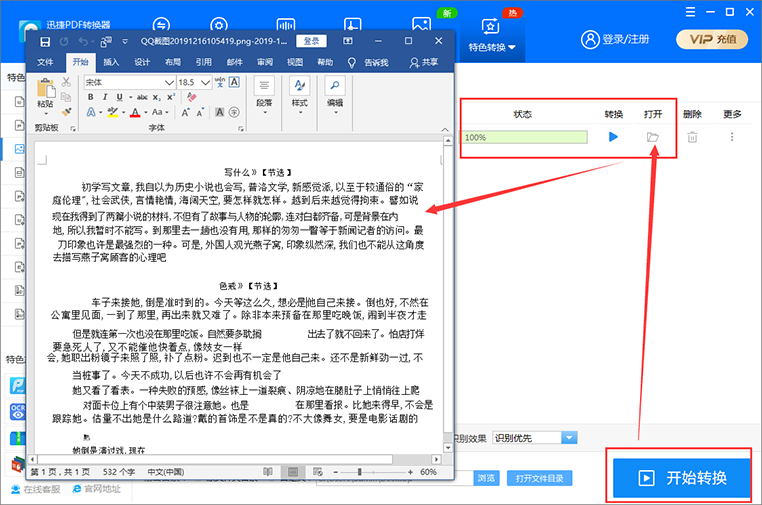Click the play 转换 icon in converter row

pyautogui.click(x=613, y=137)
